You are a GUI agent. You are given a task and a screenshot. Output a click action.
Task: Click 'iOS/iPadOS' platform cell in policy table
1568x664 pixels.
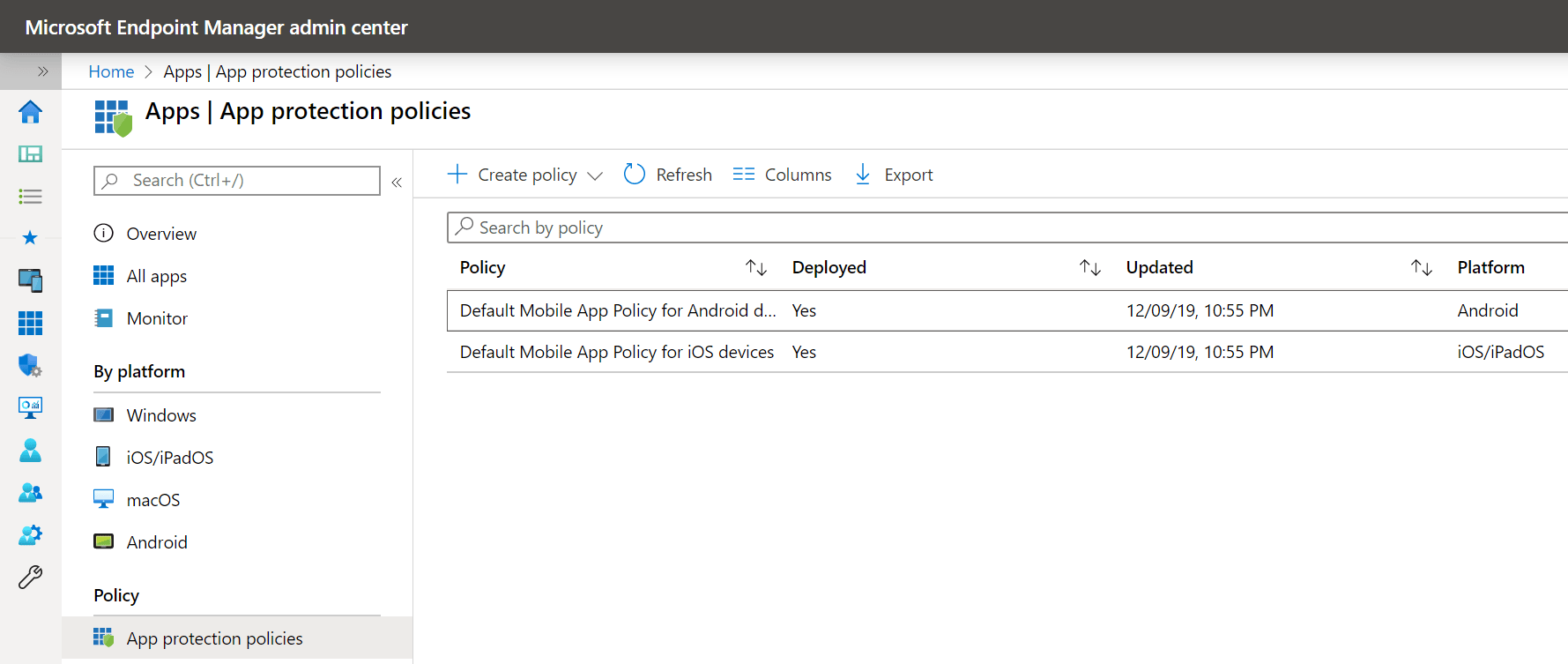pos(1500,352)
